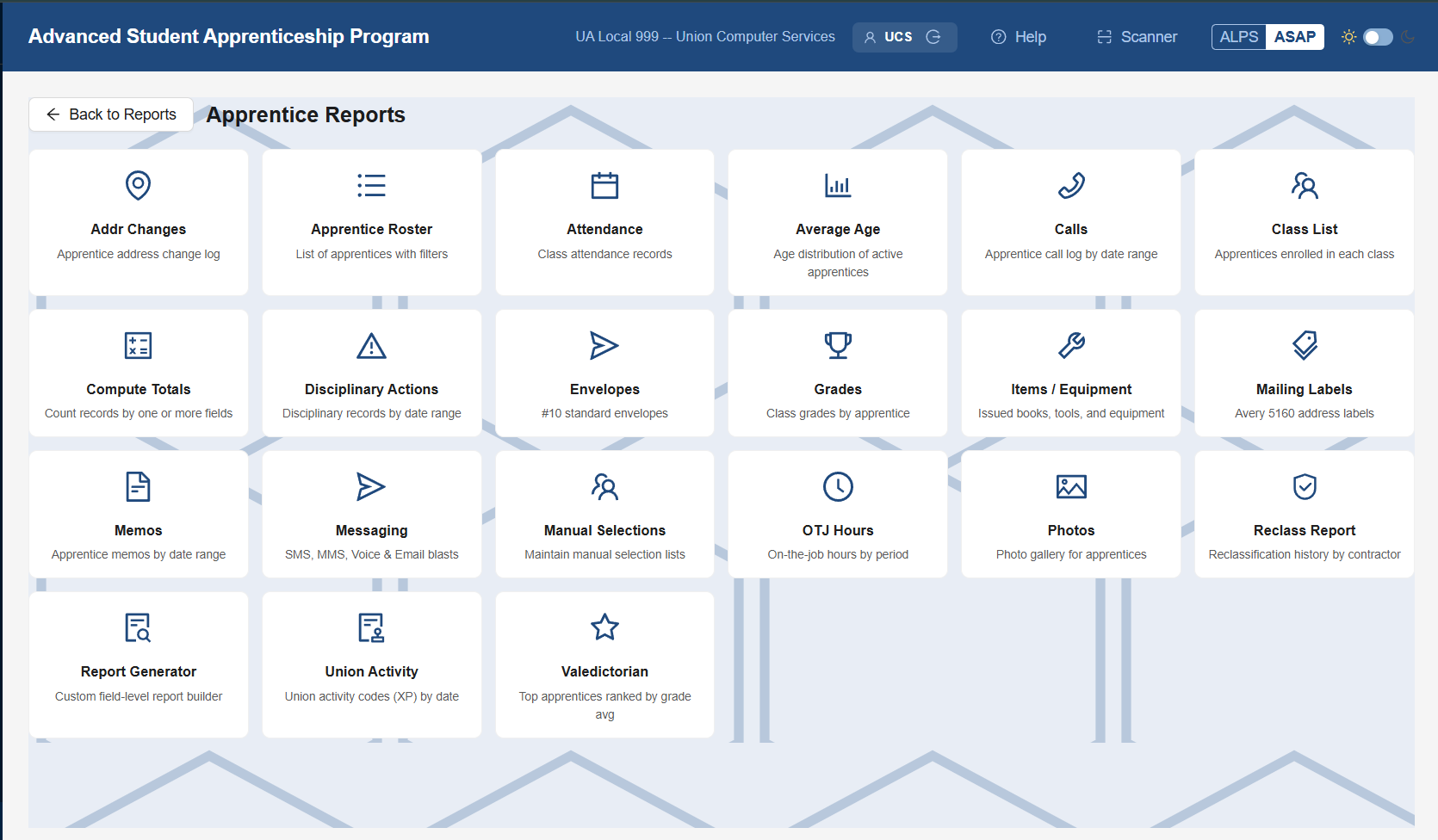The image size is (1438, 840).
Task: Click the logout arrow beside UCS
Action: [x=933, y=37]
